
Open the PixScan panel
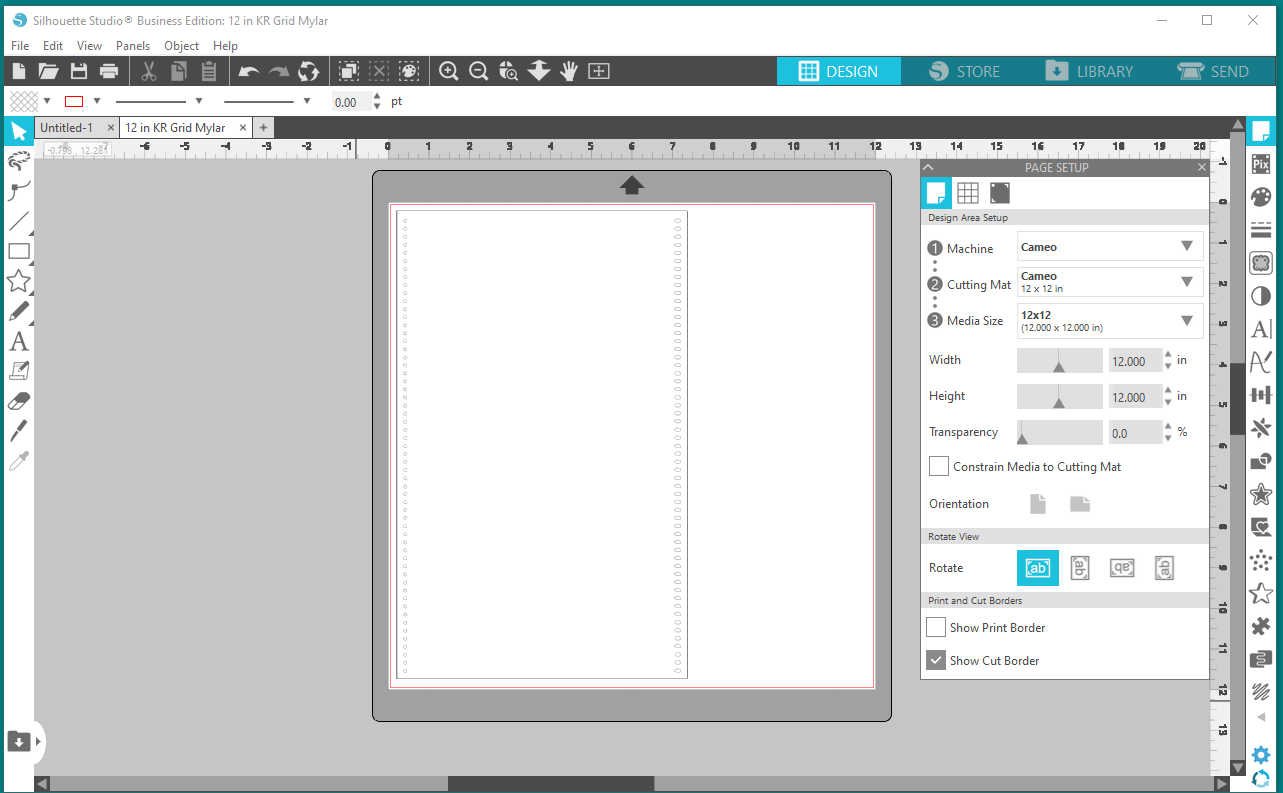pyautogui.click(x=1259, y=163)
